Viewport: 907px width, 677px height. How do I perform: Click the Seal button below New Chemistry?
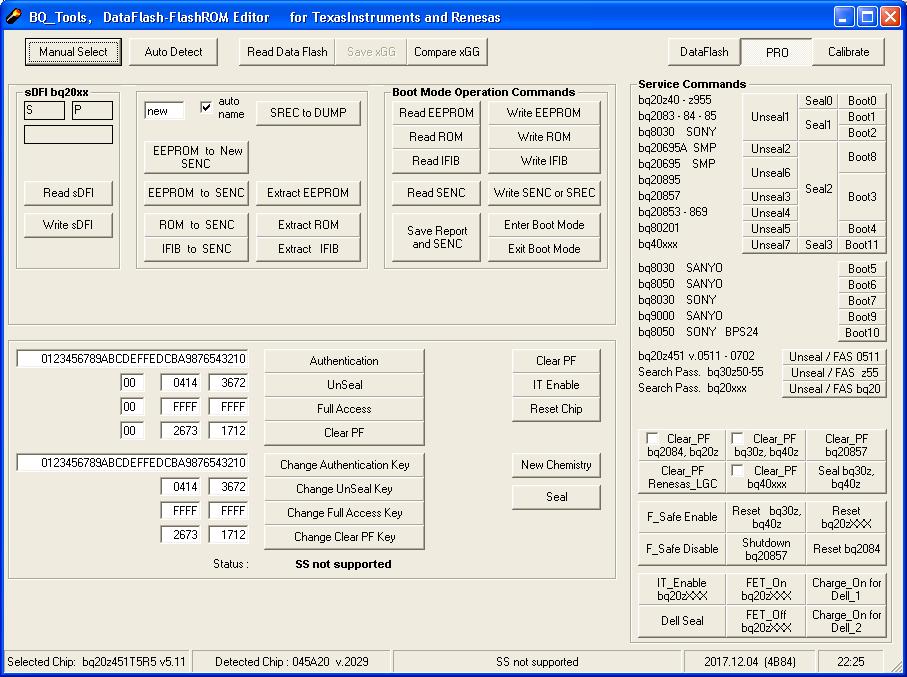pos(556,497)
